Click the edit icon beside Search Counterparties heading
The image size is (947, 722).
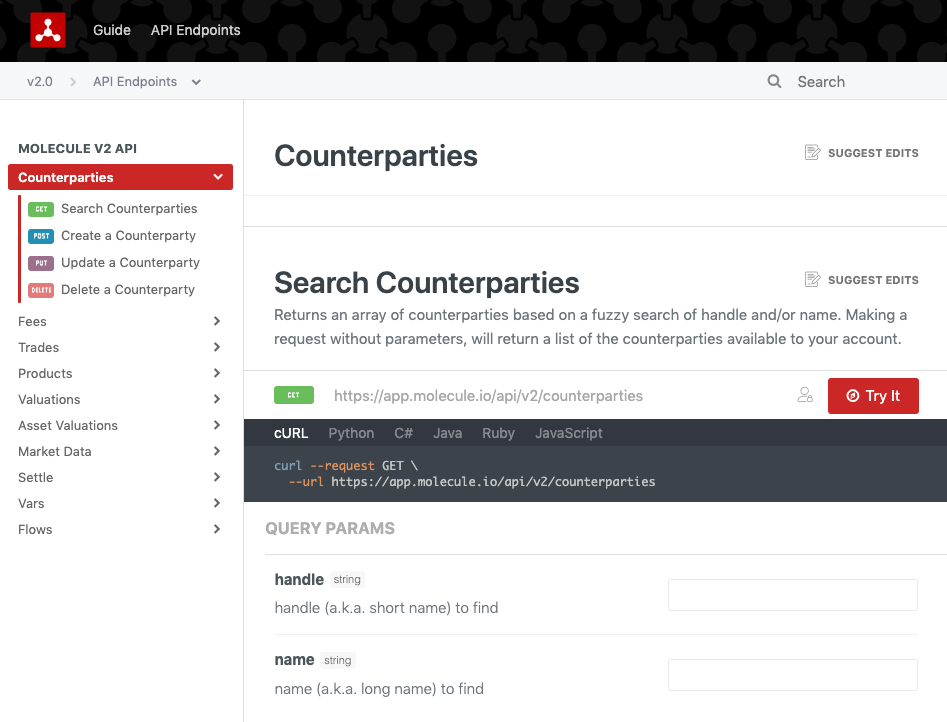click(x=812, y=280)
